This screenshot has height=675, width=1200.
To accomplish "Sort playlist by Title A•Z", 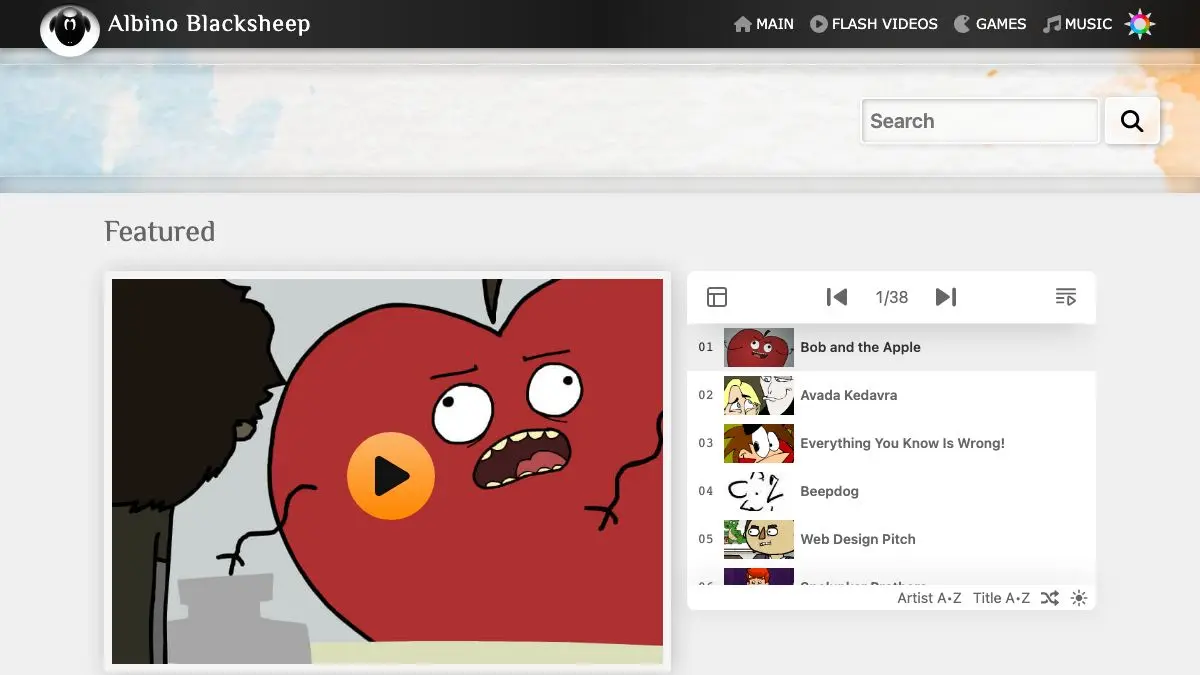I will pos(1001,598).
